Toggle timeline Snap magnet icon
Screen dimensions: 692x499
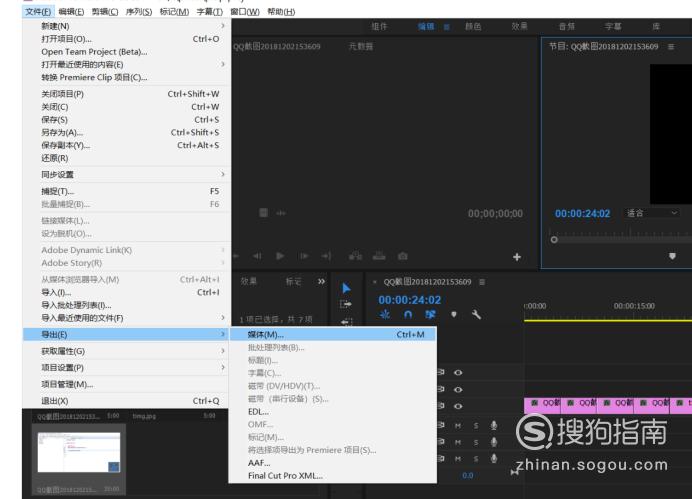[x=408, y=315]
